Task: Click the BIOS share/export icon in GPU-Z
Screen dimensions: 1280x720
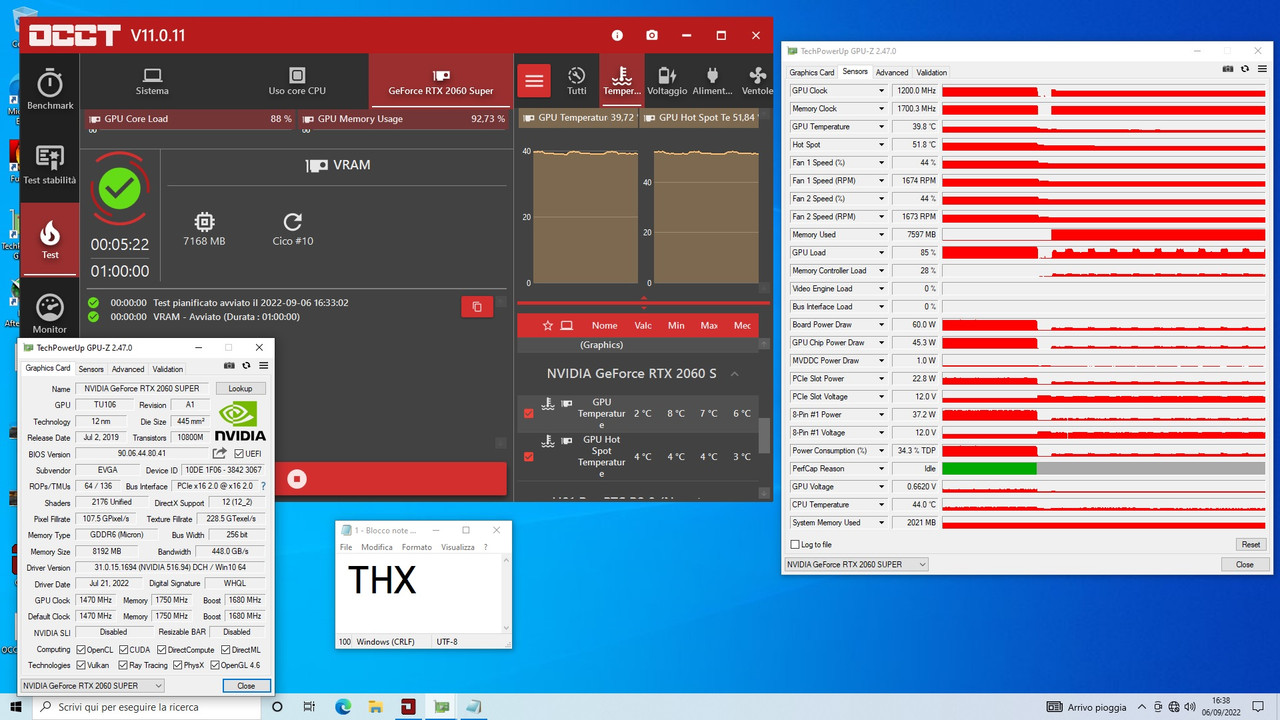Action: click(x=219, y=453)
